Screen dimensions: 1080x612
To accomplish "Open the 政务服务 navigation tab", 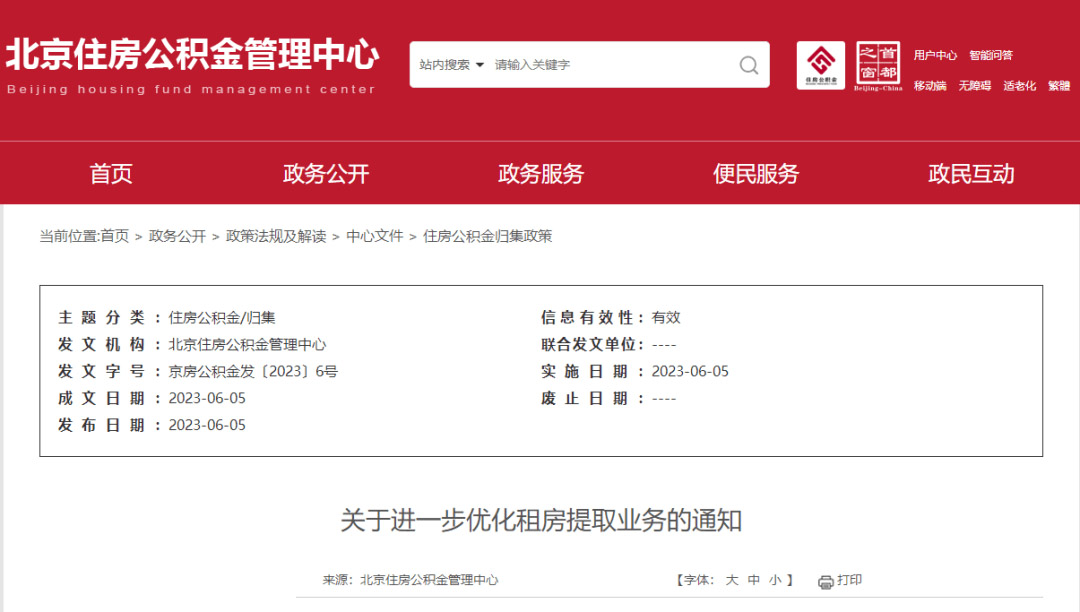I will (x=541, y=173).
